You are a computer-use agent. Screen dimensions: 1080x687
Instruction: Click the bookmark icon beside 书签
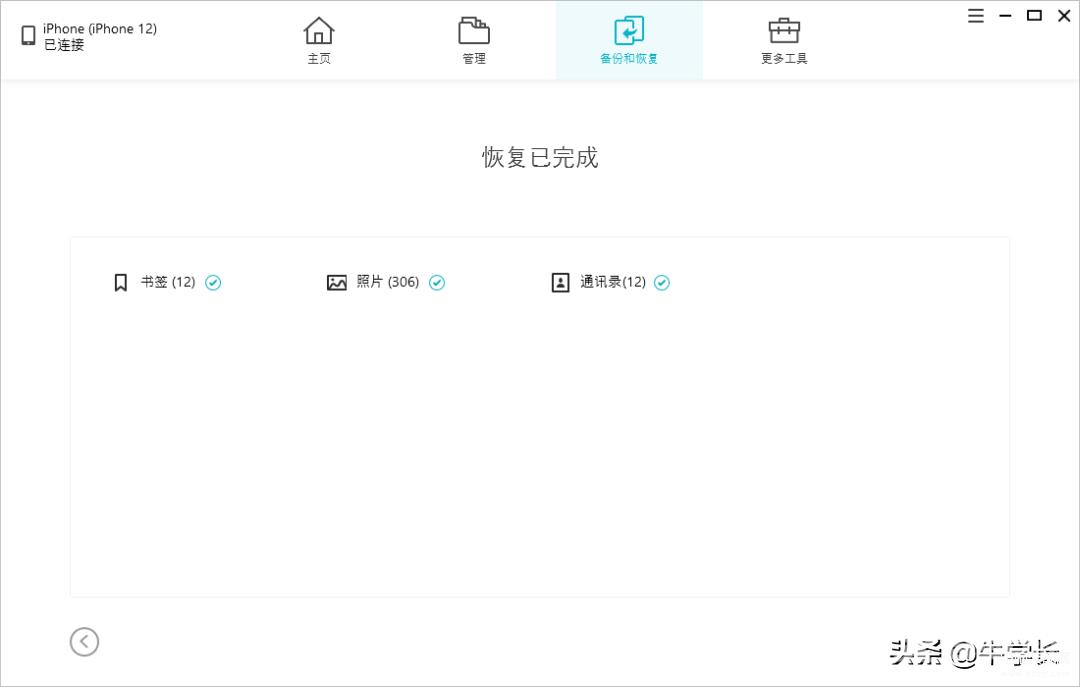[121, 283]
